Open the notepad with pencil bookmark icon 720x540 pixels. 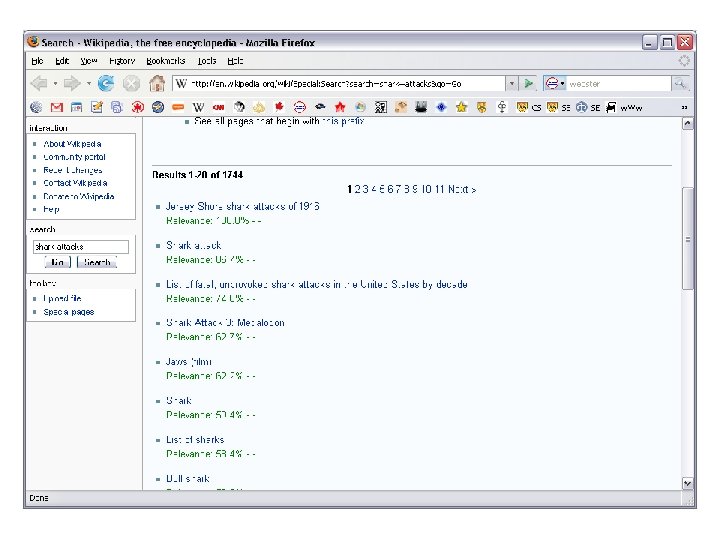pos(96,107)
